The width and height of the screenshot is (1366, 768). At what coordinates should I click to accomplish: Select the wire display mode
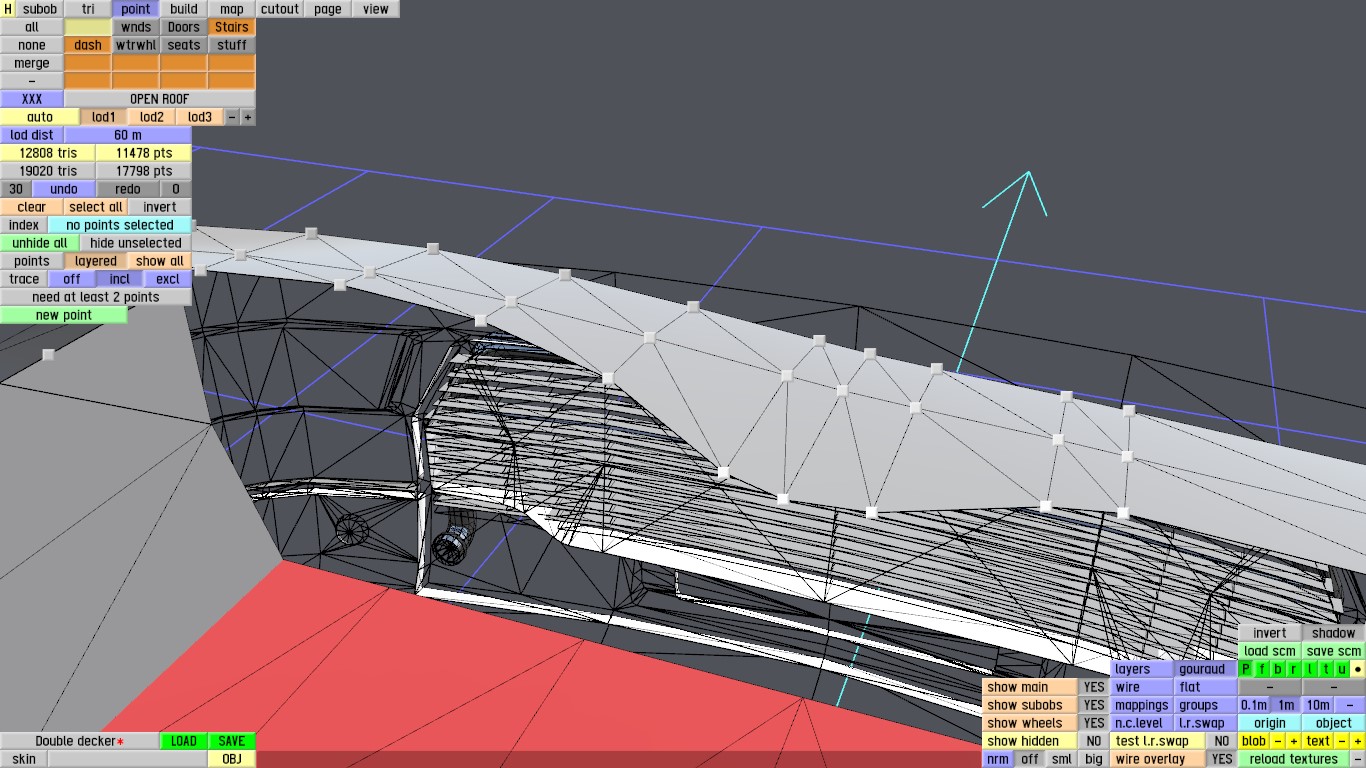point(1142,687)
